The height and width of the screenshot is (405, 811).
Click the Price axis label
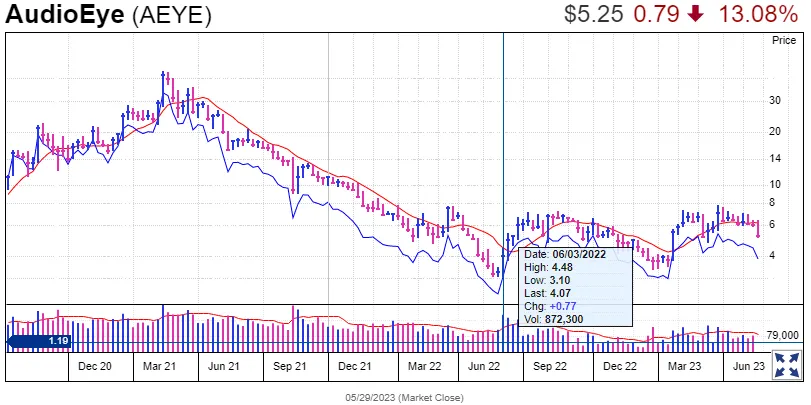784,40
